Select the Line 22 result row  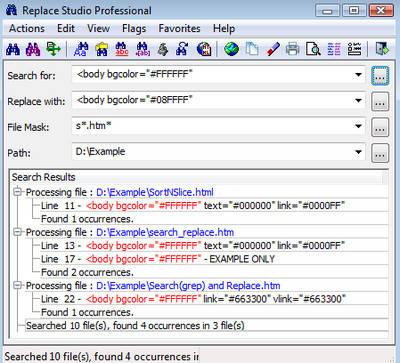(214, 299)
